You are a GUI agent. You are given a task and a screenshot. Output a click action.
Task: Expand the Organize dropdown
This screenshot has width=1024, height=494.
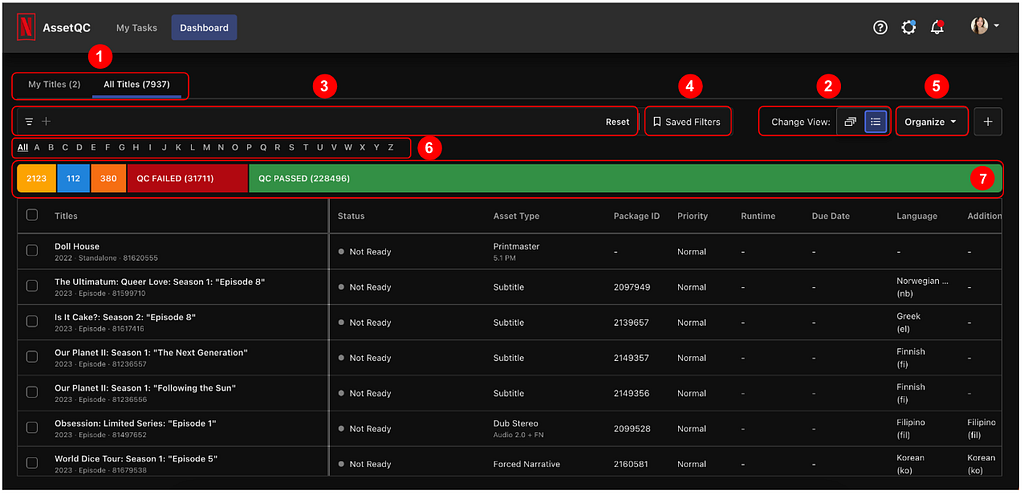coord(931,122)
